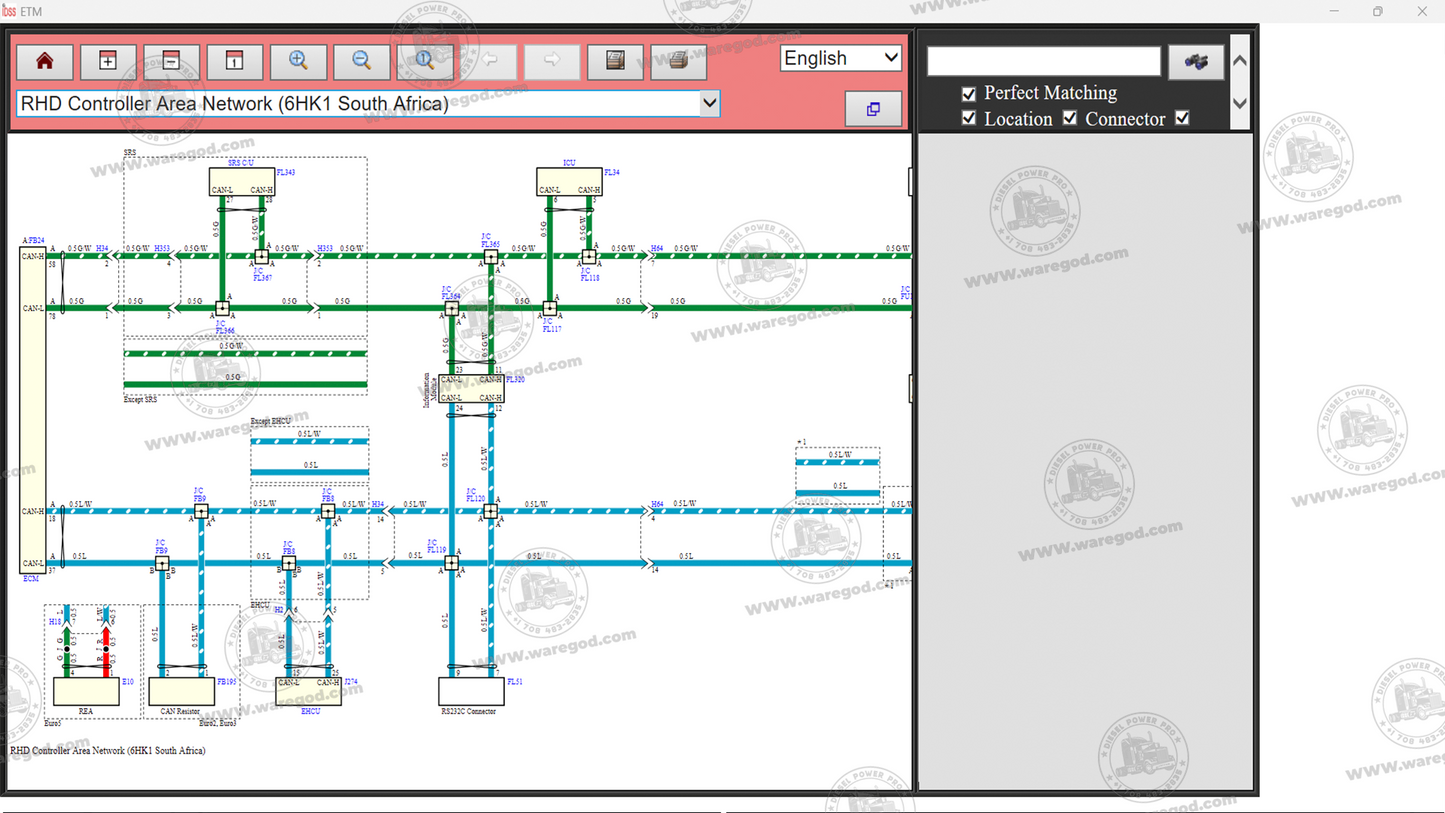This screenshot has width=1445, height=813.
Task: Click the document list icon beside print
Action: point(615,62)
